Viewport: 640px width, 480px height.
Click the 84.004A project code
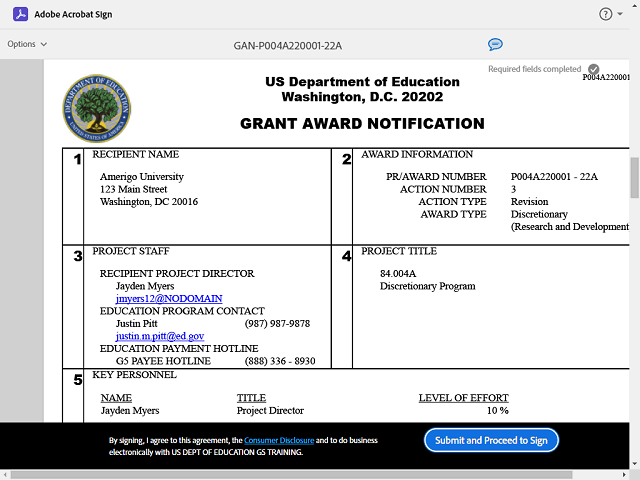tap(398, 273)
